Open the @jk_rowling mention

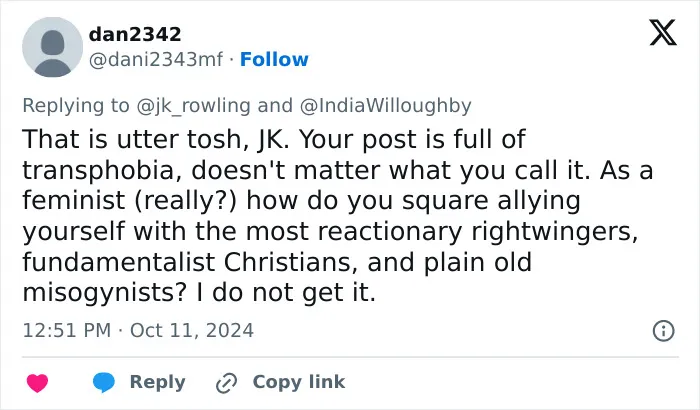click(193, 106)
